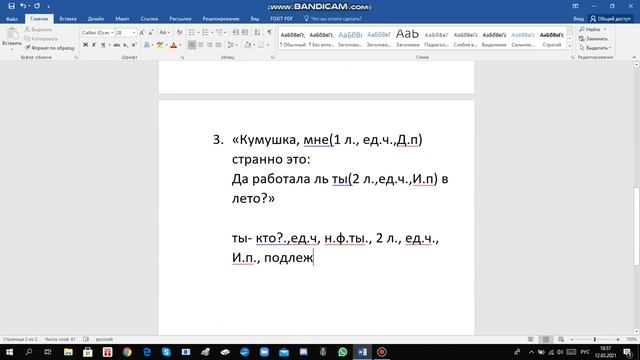The height and width of the screenshot is (360, 640).
Task: Expand the bullets list dropdown
Action: tap(198, 32)
